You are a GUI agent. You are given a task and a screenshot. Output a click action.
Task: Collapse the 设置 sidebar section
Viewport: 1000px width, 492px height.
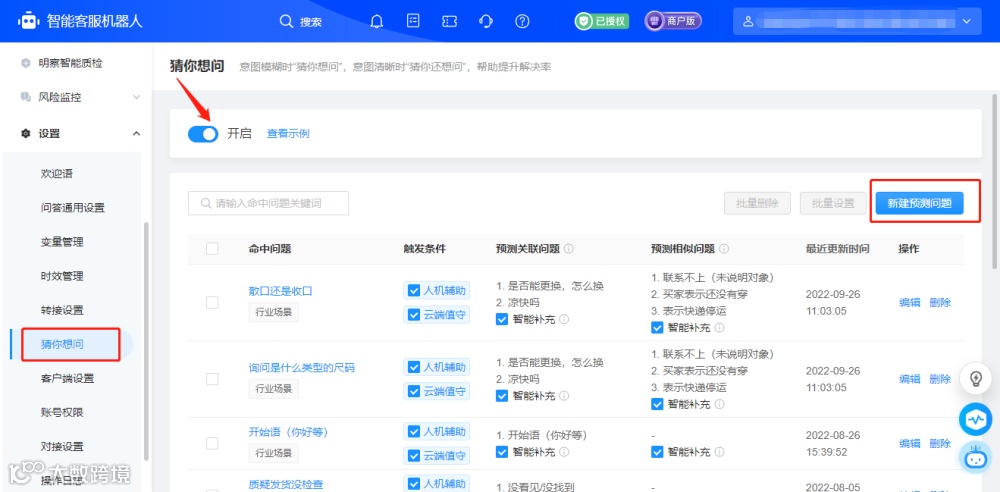pos(136,133)
